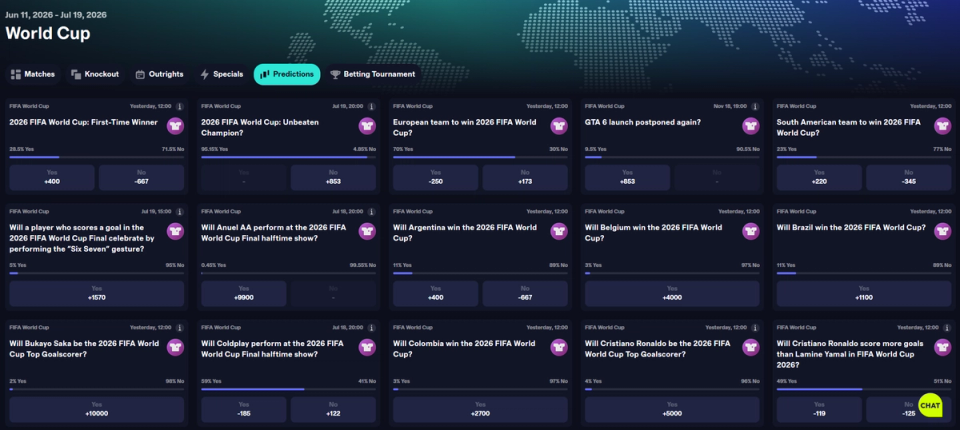Click '95.15% Yes' on Unbeaten Champion card

pos(214,149)
